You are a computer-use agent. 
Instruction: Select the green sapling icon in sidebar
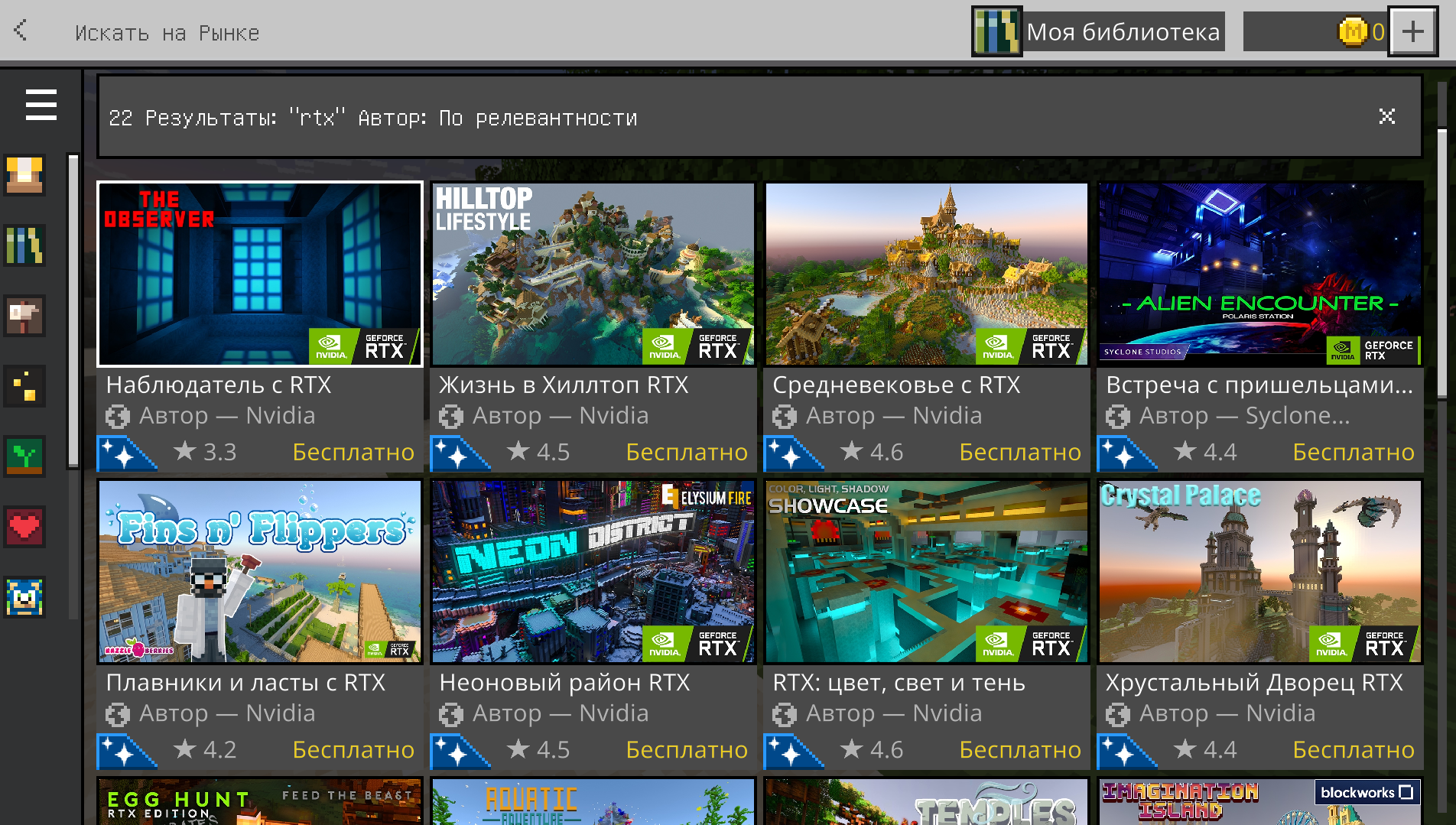(24, 456)
